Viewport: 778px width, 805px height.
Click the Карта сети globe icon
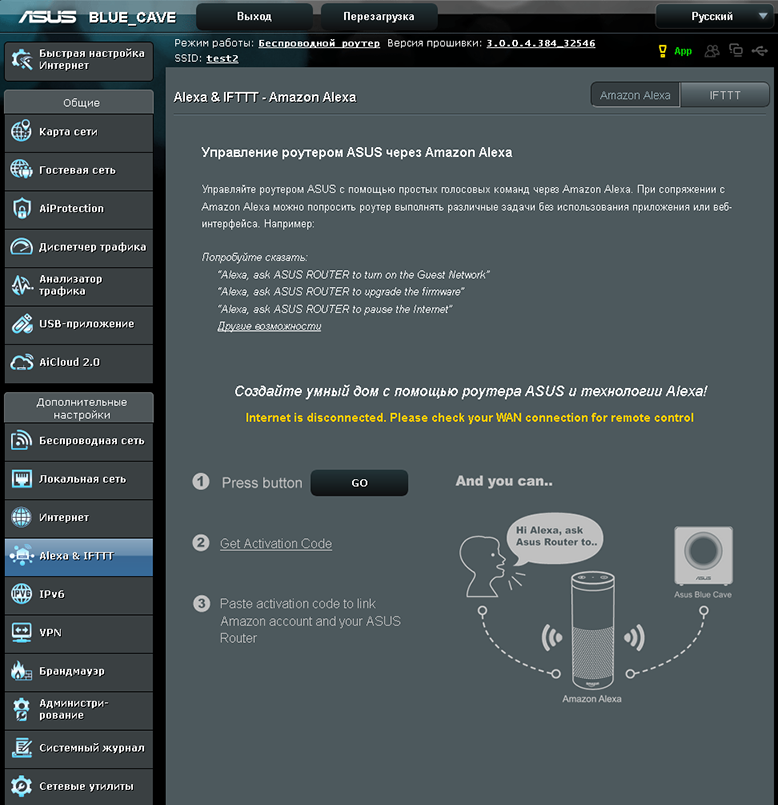(x=22, y=131)
